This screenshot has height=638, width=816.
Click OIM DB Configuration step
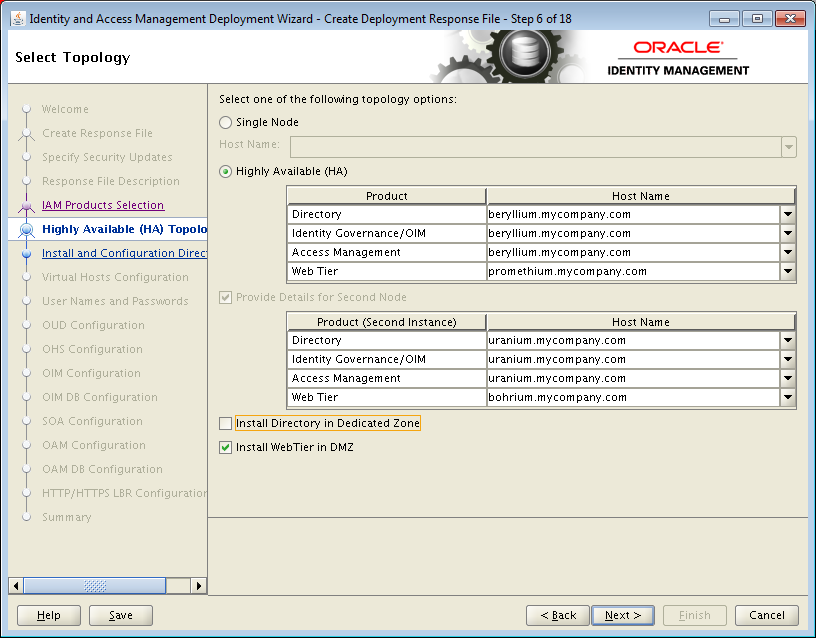(99, 397)
